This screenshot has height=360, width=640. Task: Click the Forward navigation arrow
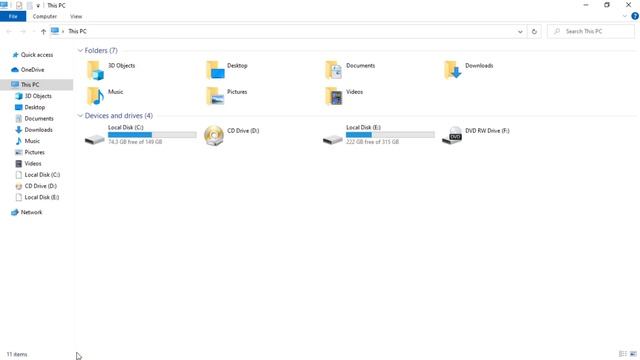pyautogui.click(x=23, y=31)
